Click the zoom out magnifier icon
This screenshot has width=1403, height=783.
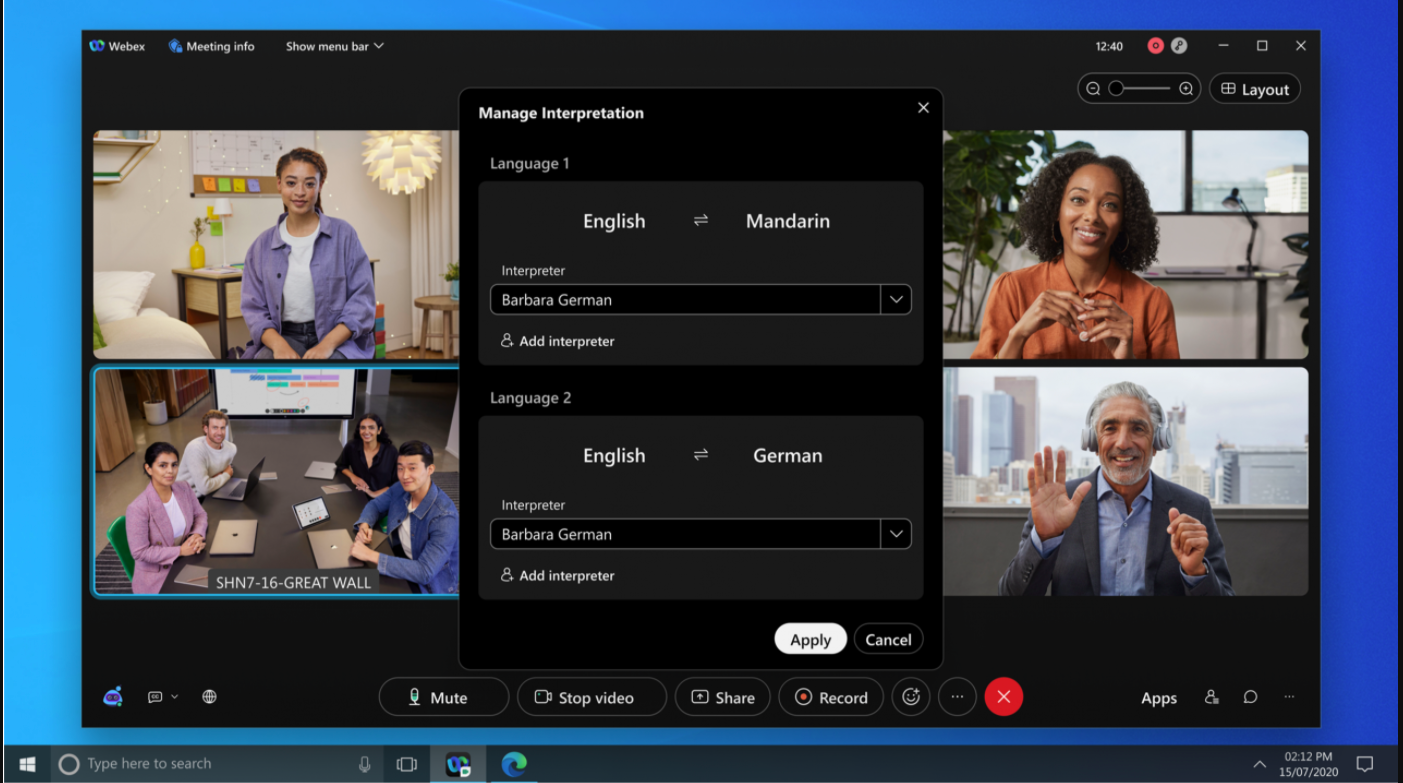[1093, 89]
